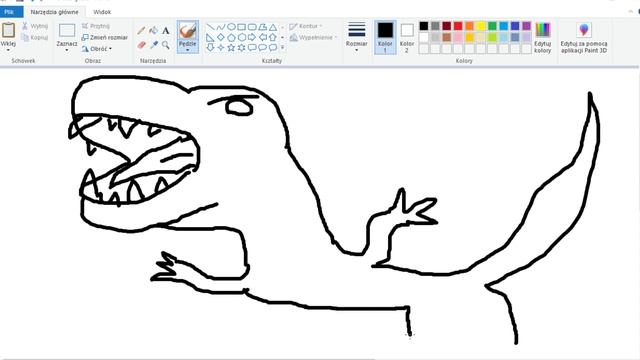Screen dimensions: 640x360
Task: Select the Text tool
Action: 165,31
